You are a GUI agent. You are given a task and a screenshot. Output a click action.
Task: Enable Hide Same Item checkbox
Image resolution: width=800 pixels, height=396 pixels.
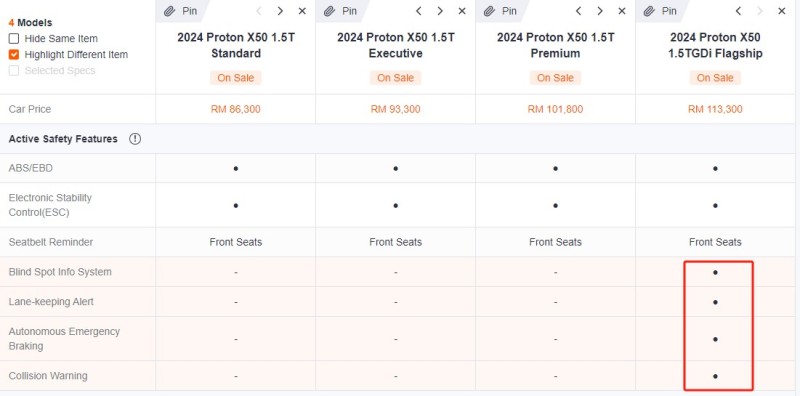click(14, 39)
